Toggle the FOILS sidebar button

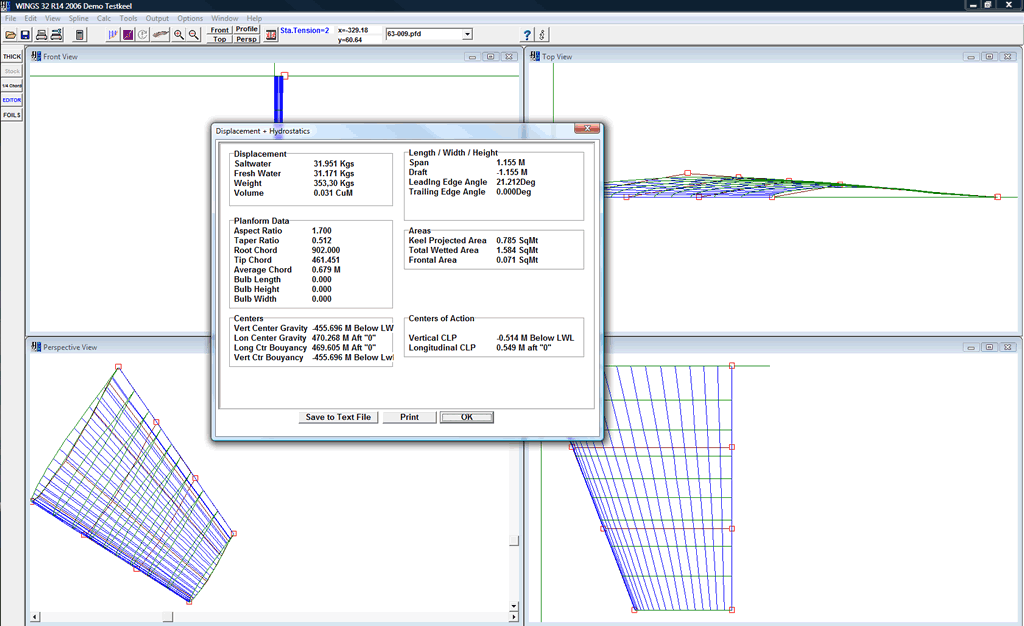click(12, 115)
